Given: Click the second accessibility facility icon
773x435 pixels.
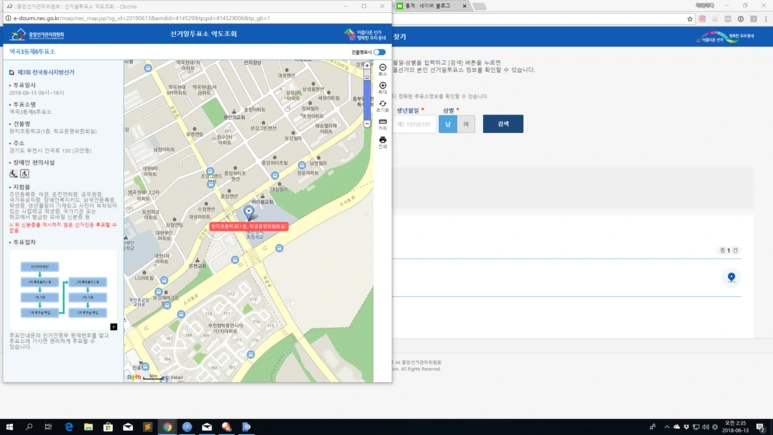Looking at the screenshot, I should pyautogui.click(x=25, y=174).
